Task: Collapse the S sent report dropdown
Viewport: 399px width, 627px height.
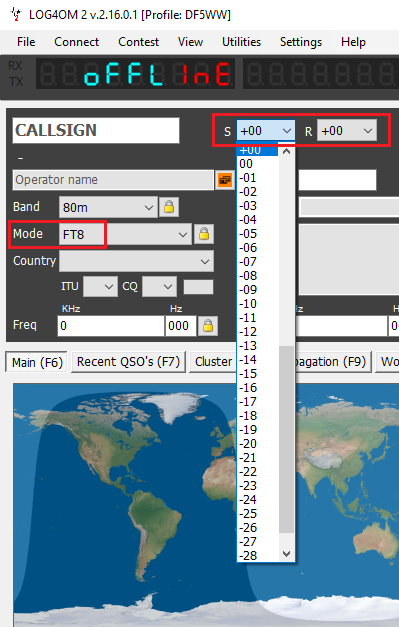Action: tap(287, 131)
